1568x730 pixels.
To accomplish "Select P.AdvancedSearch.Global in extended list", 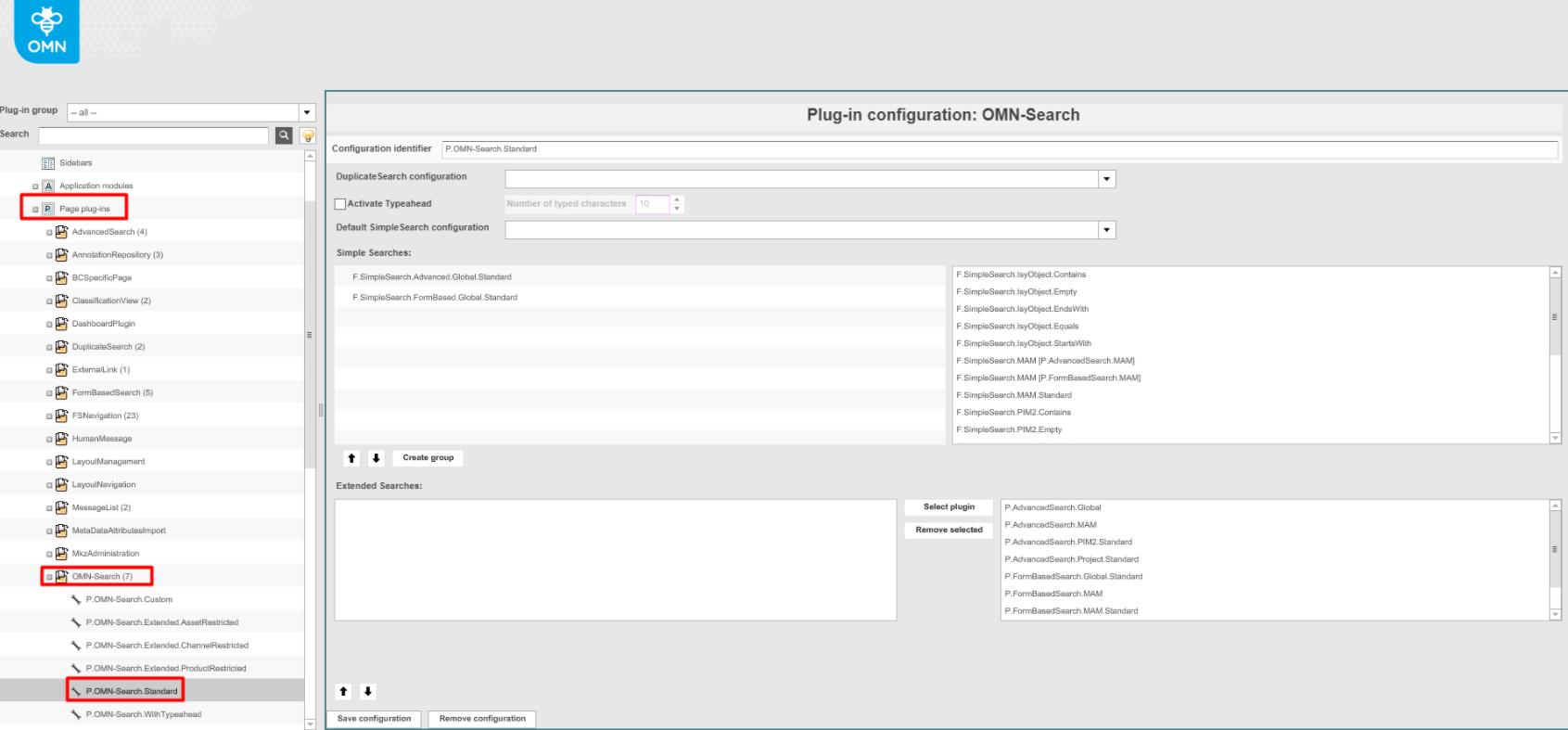I will point(1052,507).
